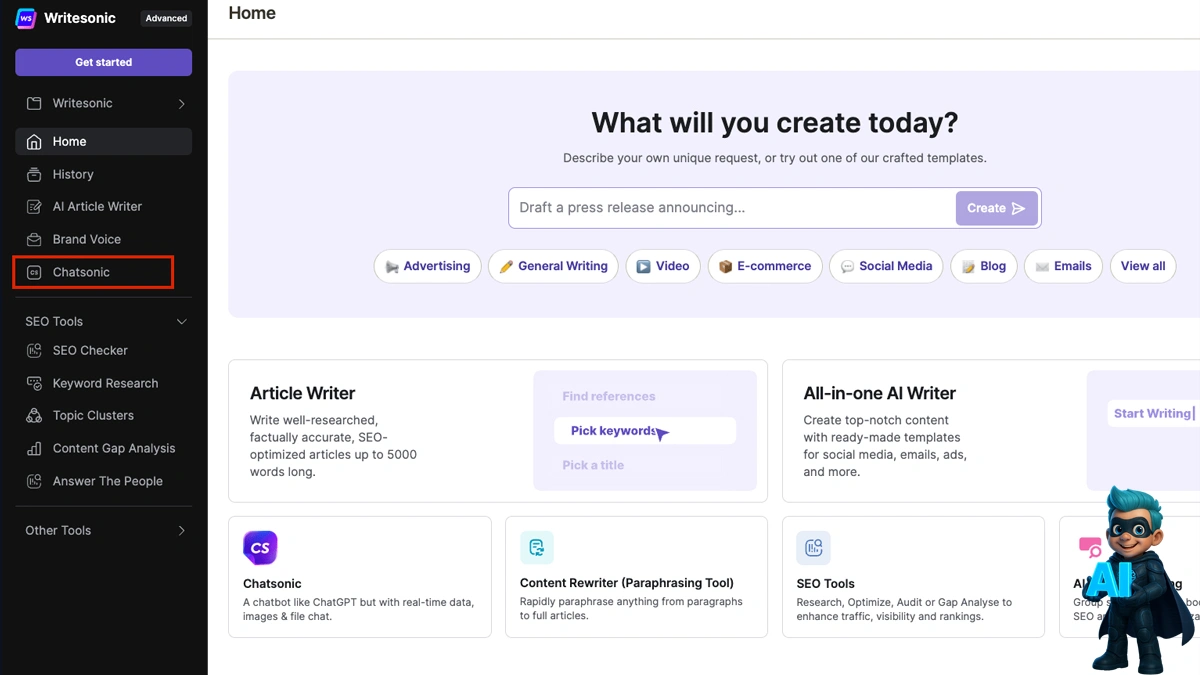The width and height of the screenshot is (1200, 675).
Task: Click the pink icon on the cut-off card
Action: [1089, 547]
